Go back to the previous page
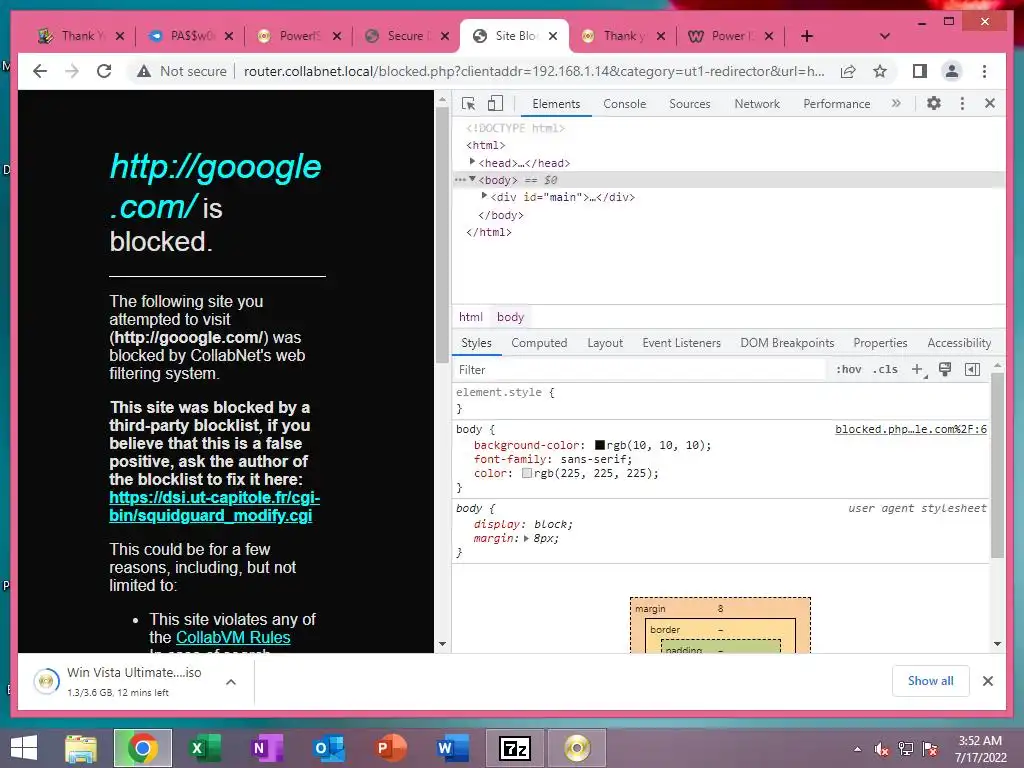 (x=40, y=71)
